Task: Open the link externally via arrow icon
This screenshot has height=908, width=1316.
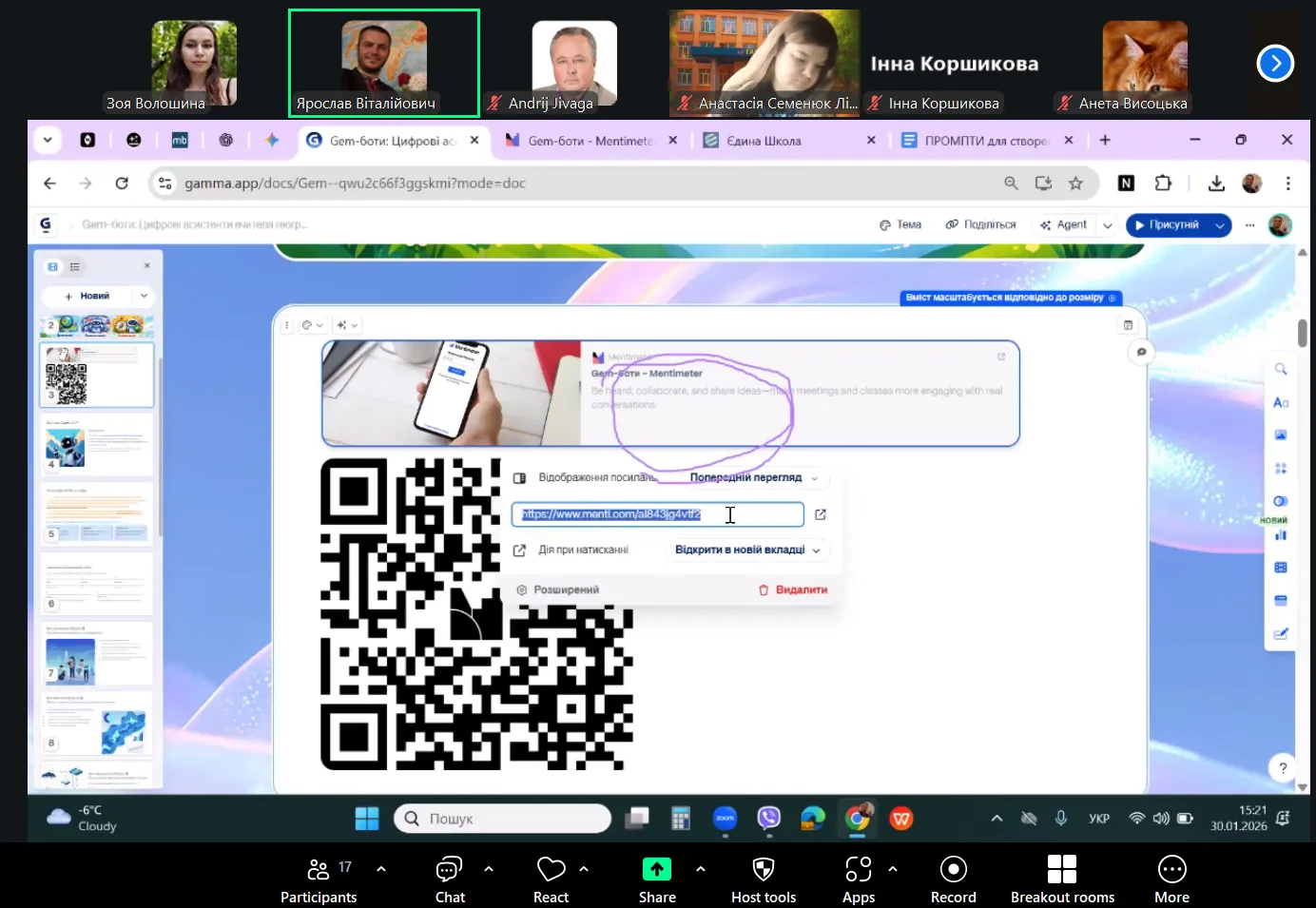Action: (x=821, y=514)
